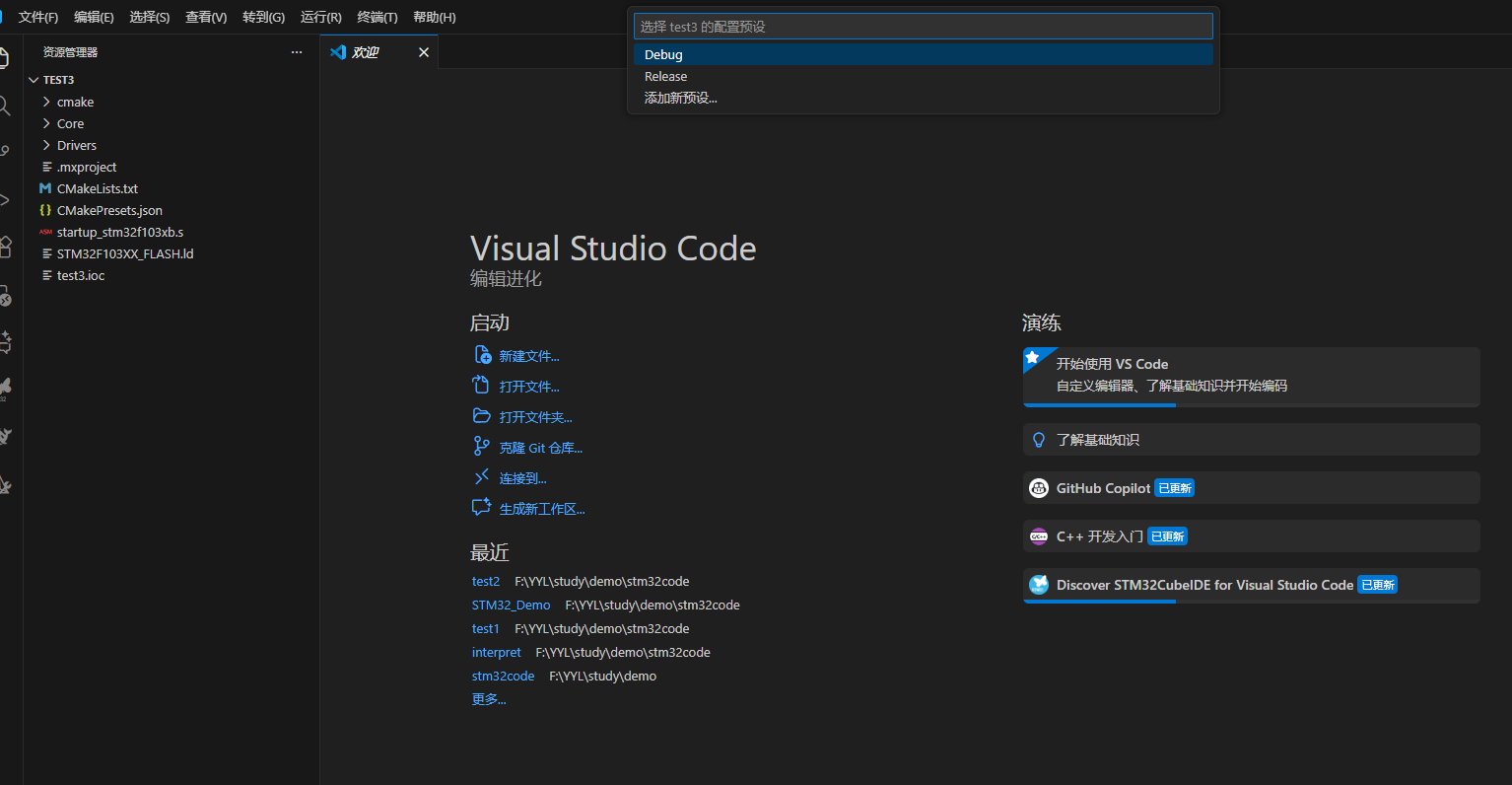Open the Search view in the activity bar
The image size is (1512, 785).
point(5,106)
